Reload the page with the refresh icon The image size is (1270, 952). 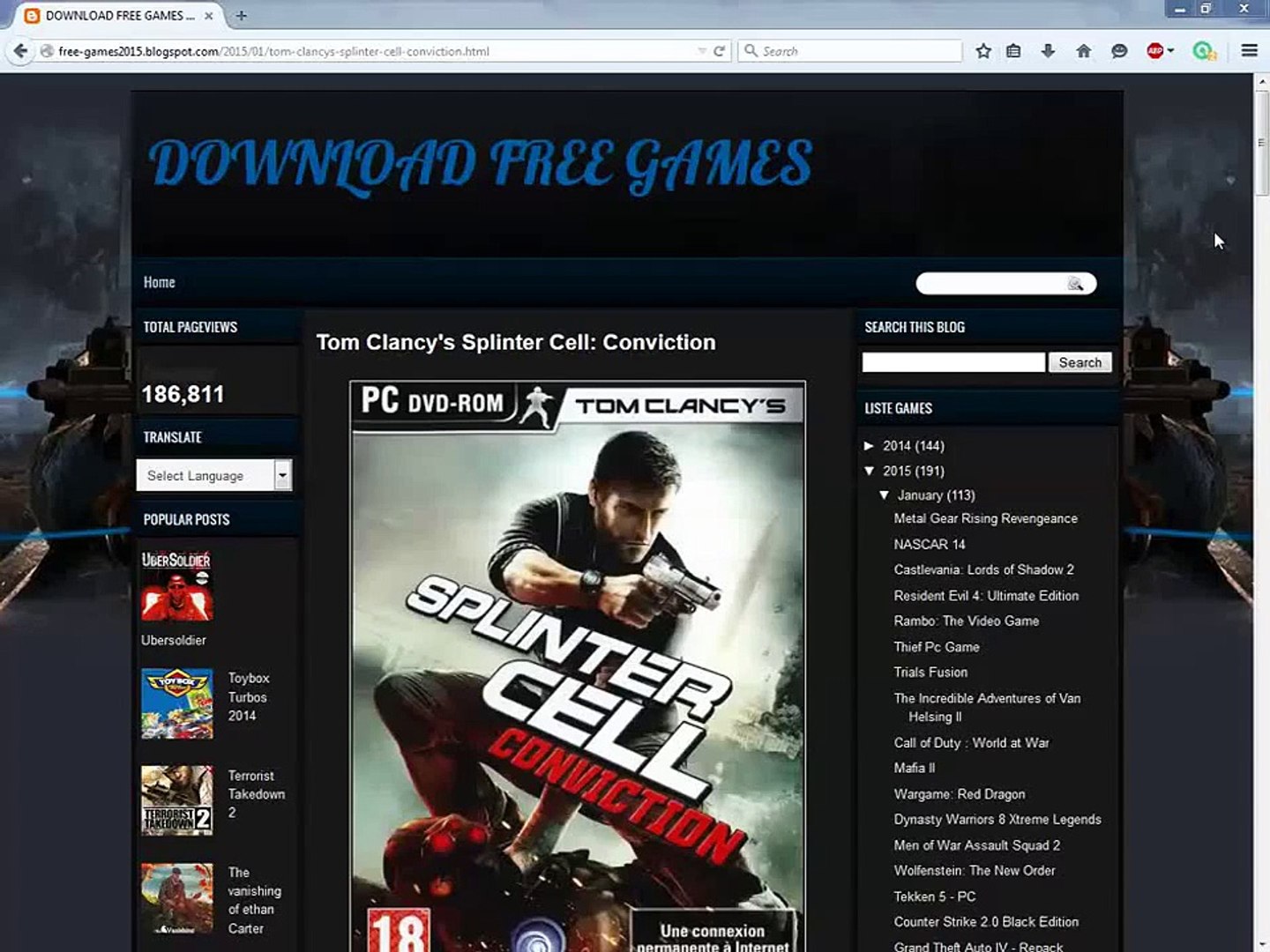click(720, 51)
